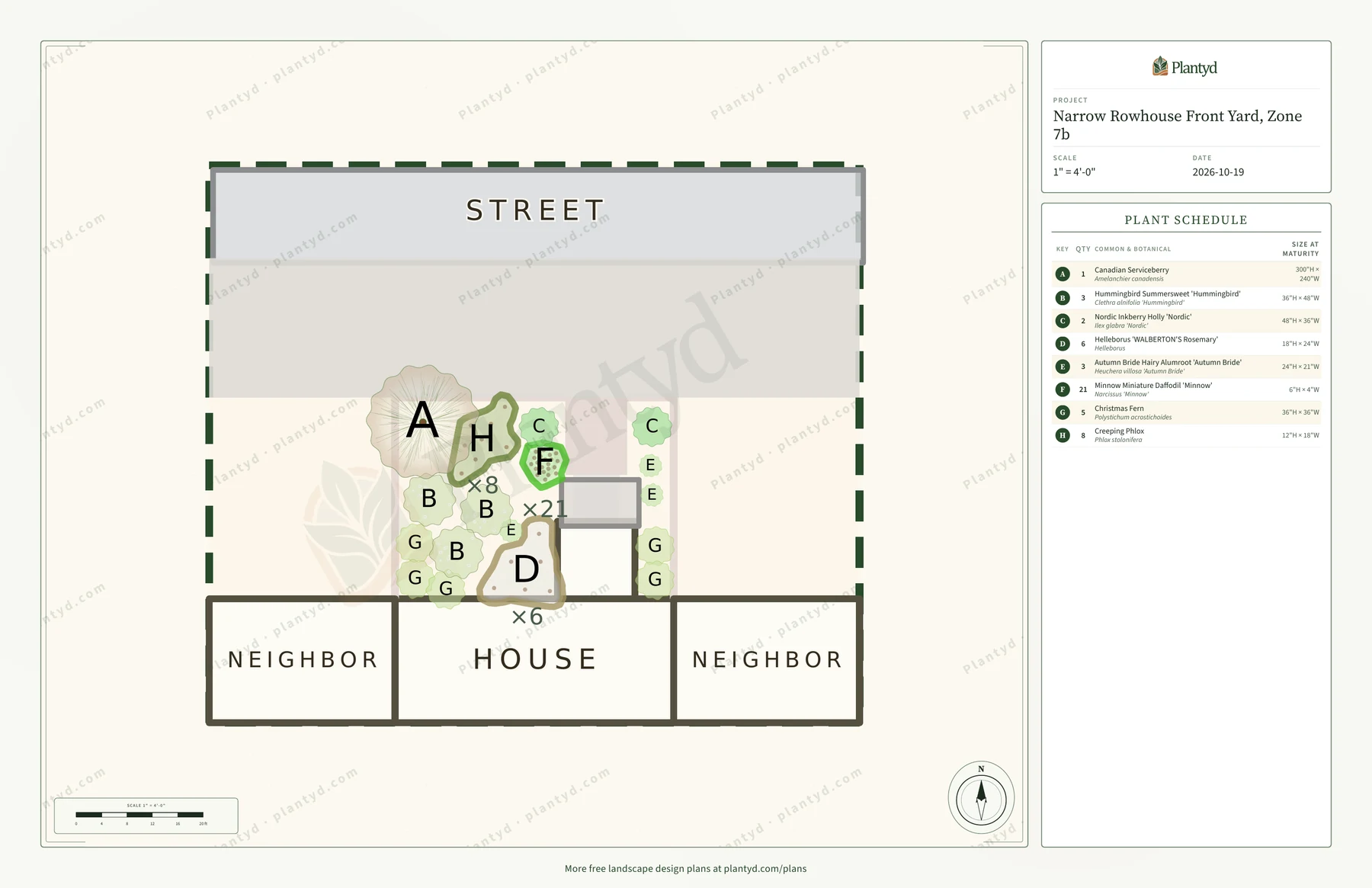Click the 300"H × 240"W size value
The width and height of the screenshot is (1372, 888).
point(1306,274)
